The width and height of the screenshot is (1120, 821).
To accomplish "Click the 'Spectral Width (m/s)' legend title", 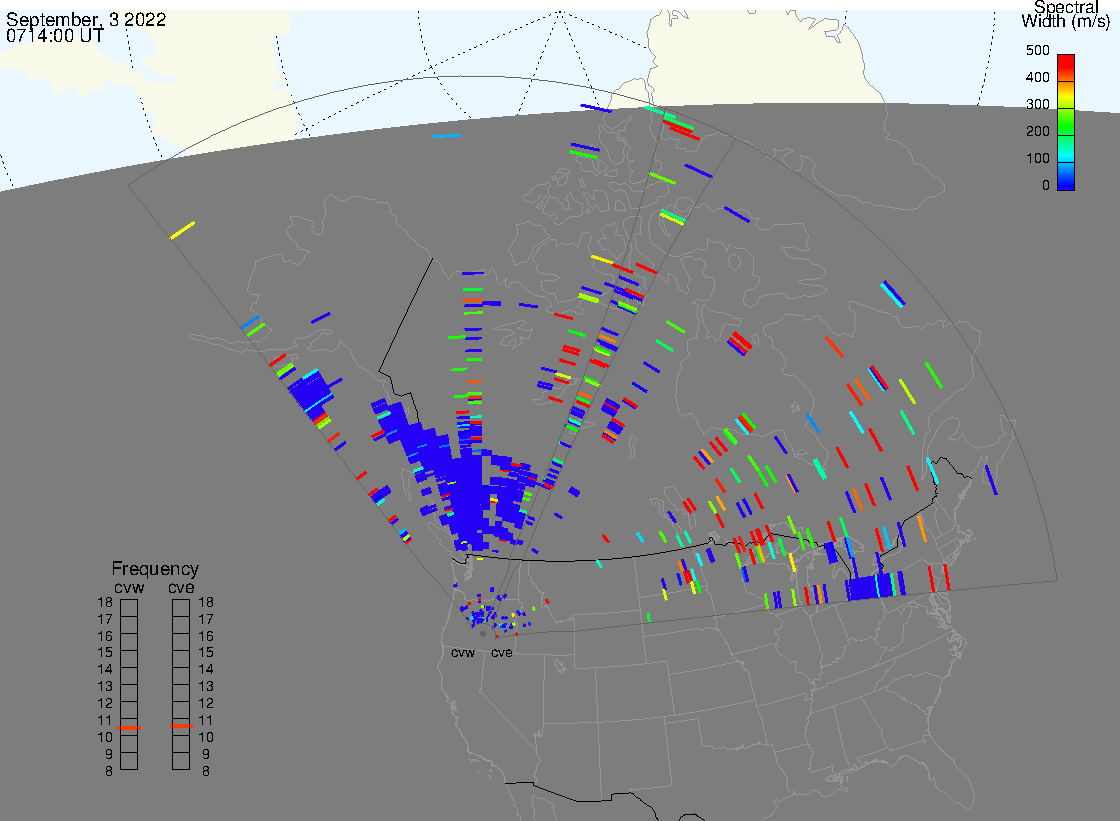I will [1066, 14].
